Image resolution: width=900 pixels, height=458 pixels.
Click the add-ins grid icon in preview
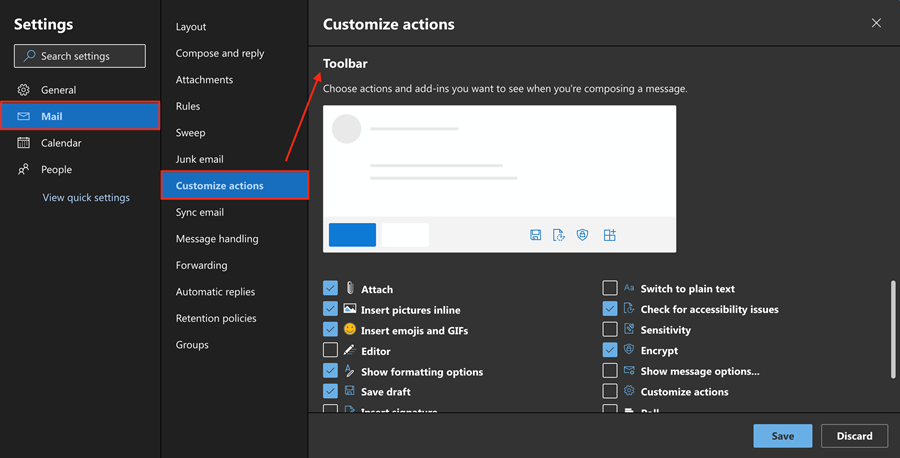click(x=610, y=235)
